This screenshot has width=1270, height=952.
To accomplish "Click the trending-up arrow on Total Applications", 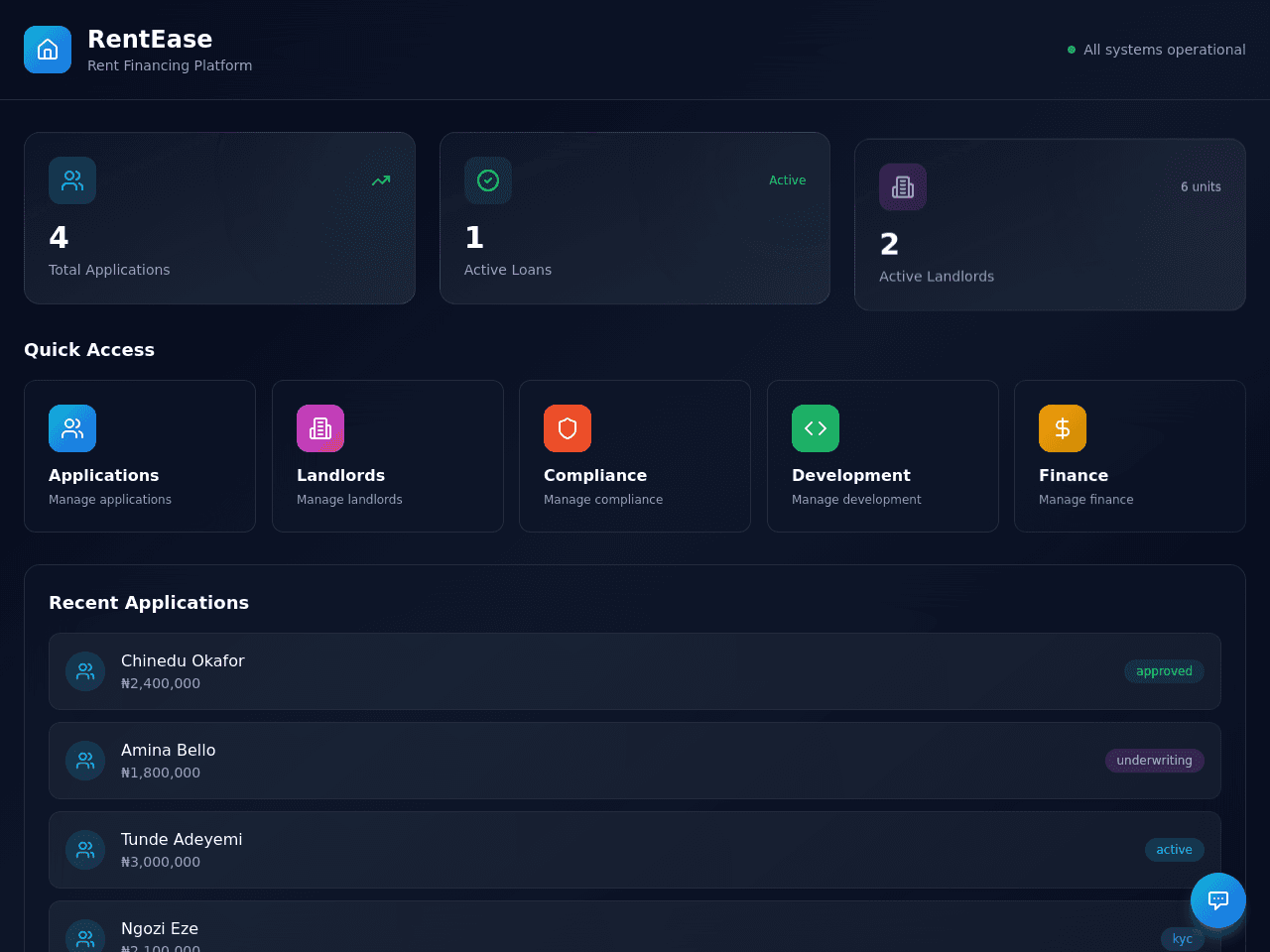I will (381, 180).
